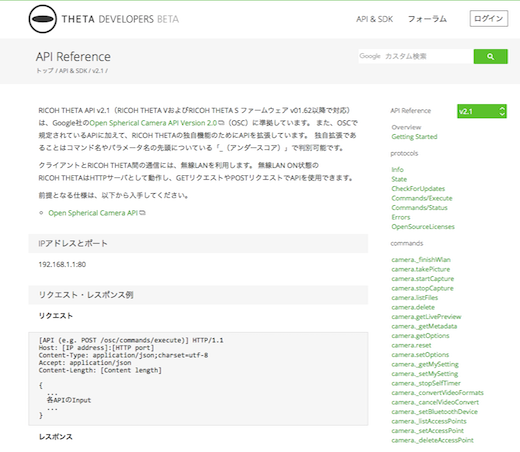Open camera._cancelVideoConvert command

435,402
